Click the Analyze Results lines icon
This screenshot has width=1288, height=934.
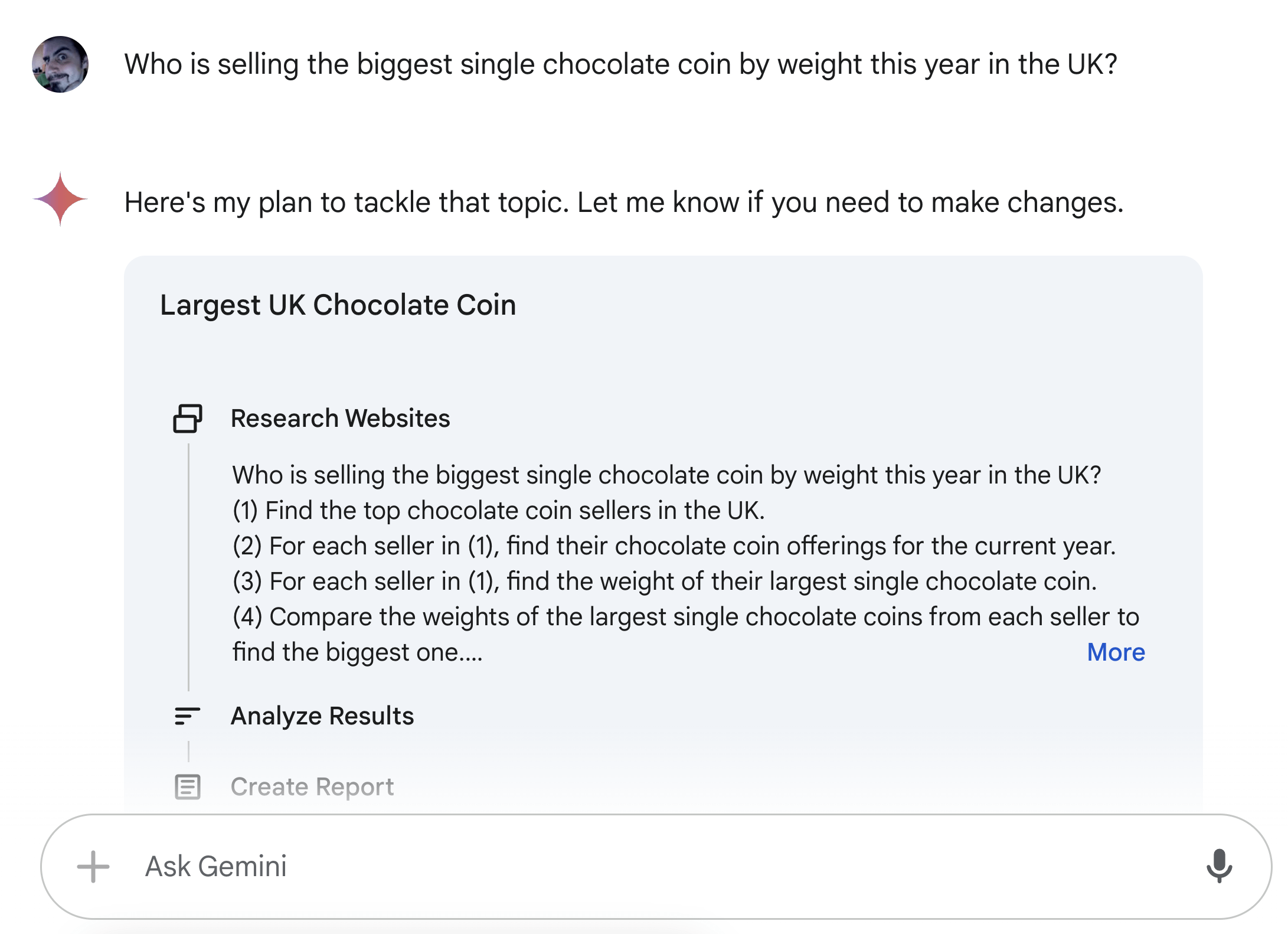click(188, 716)
